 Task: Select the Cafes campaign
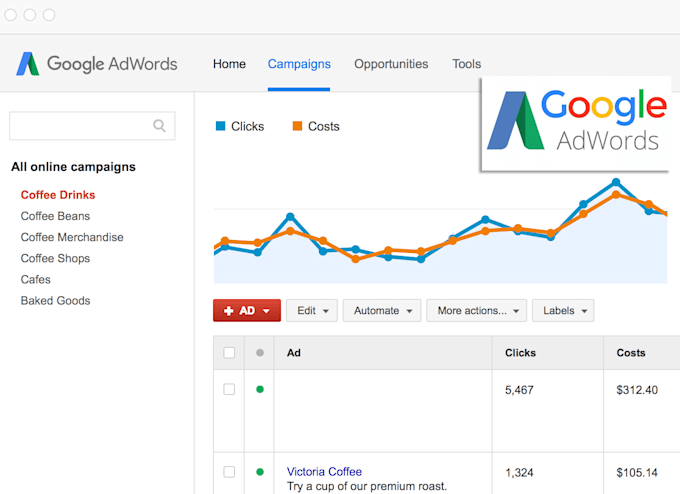click(36, 280)
